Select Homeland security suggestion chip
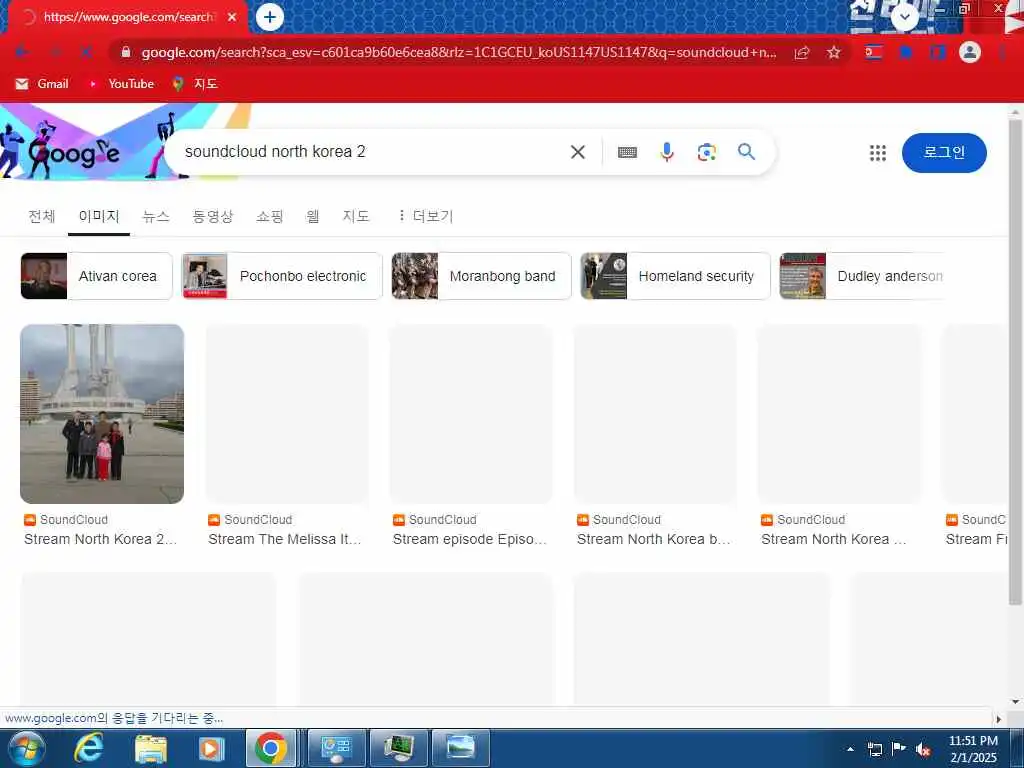1024x768 pixels. tap(675, 276)
